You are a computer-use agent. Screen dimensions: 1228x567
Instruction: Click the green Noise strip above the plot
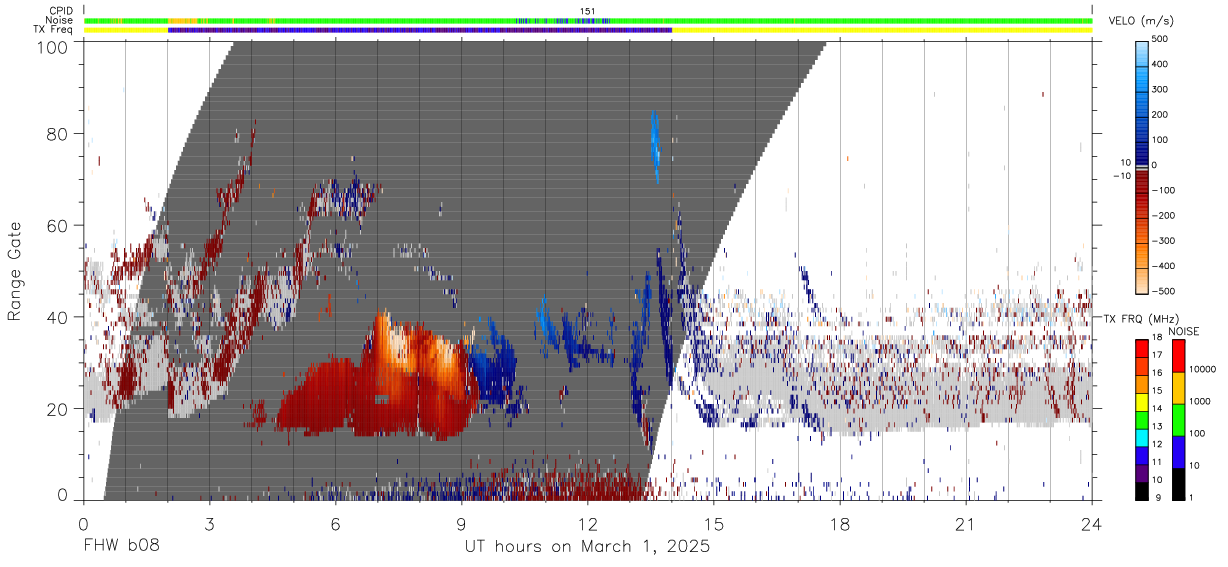[x=588, y=20]
